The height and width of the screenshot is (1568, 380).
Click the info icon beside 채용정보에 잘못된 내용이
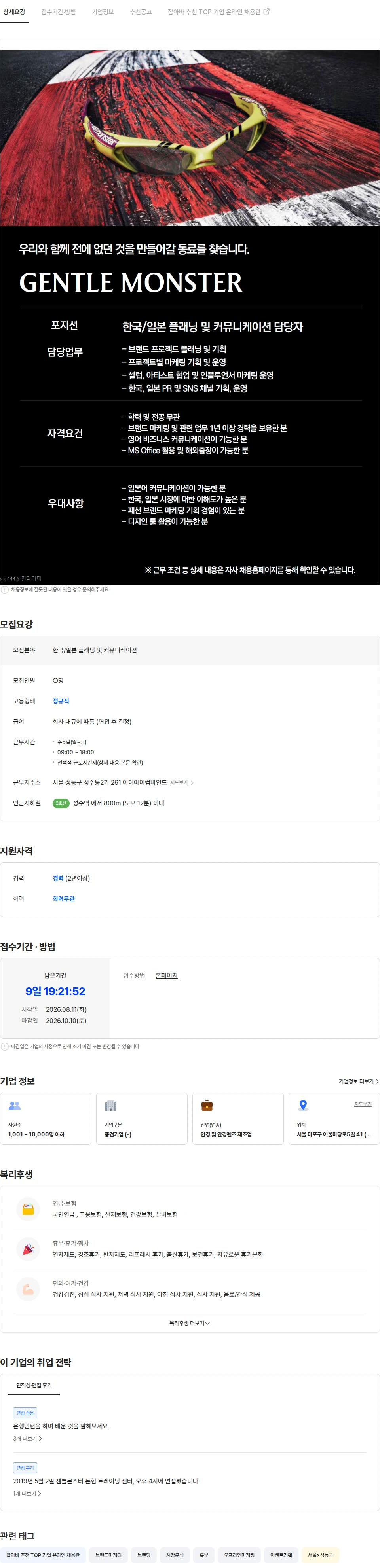[x=5, y=589]
